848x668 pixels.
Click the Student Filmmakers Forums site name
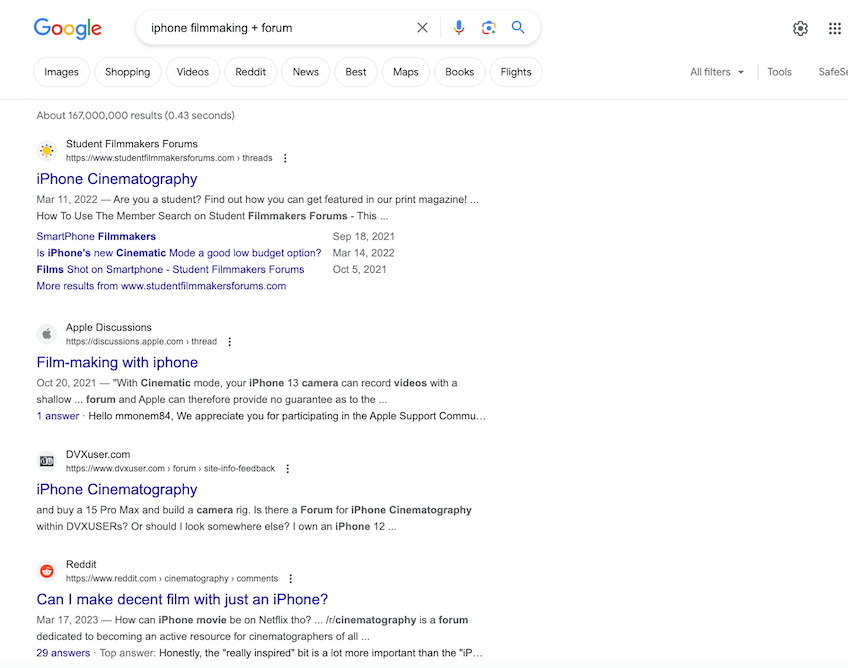(132, 144)
